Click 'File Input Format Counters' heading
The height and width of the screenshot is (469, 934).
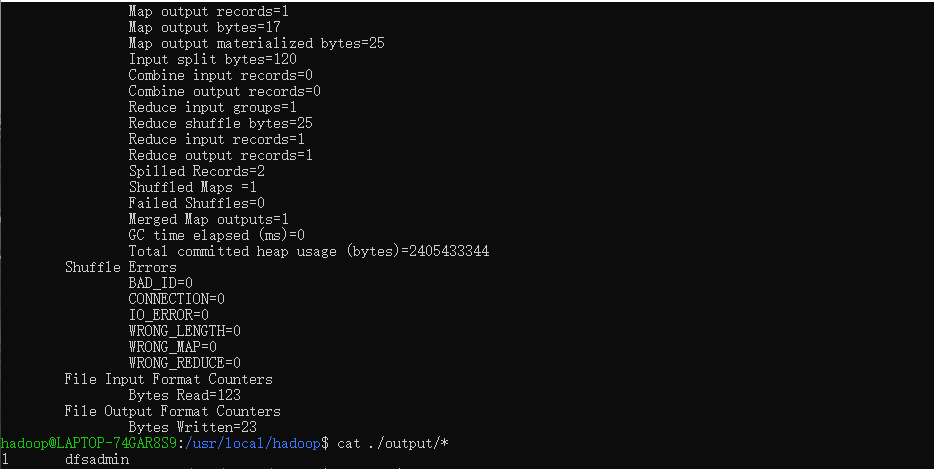click(168, 380)
